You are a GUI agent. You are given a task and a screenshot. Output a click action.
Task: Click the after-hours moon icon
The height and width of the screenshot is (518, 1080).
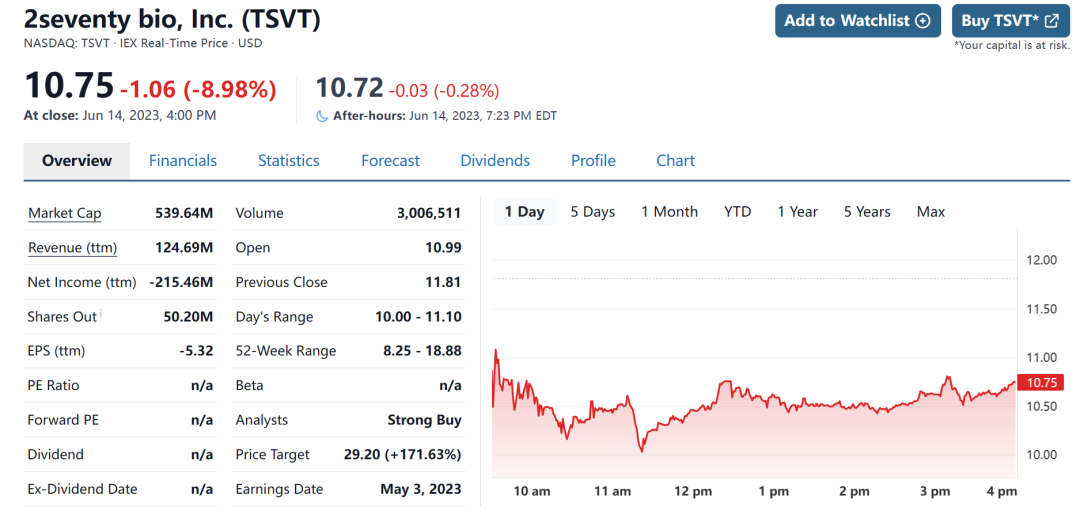click(x=322, y=116)
